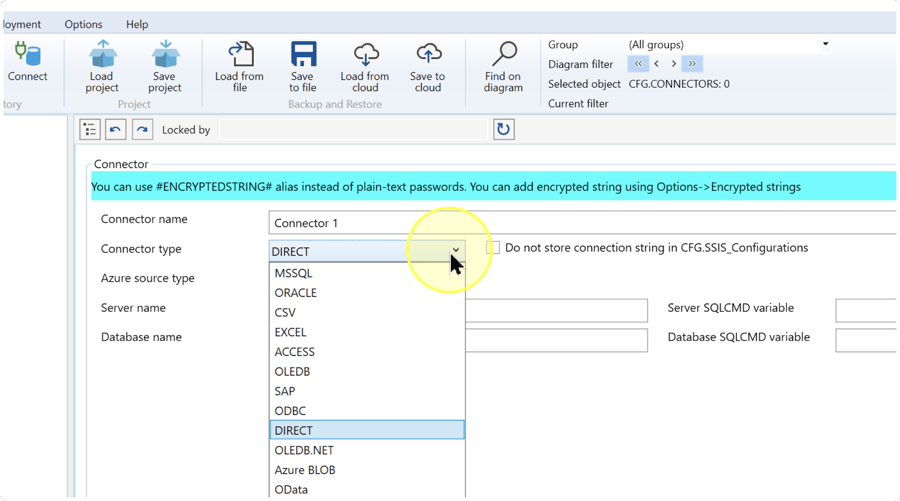Click Save project icon
Screen dimensions: 900x501
pyautogui.click(x=165, y=55)
